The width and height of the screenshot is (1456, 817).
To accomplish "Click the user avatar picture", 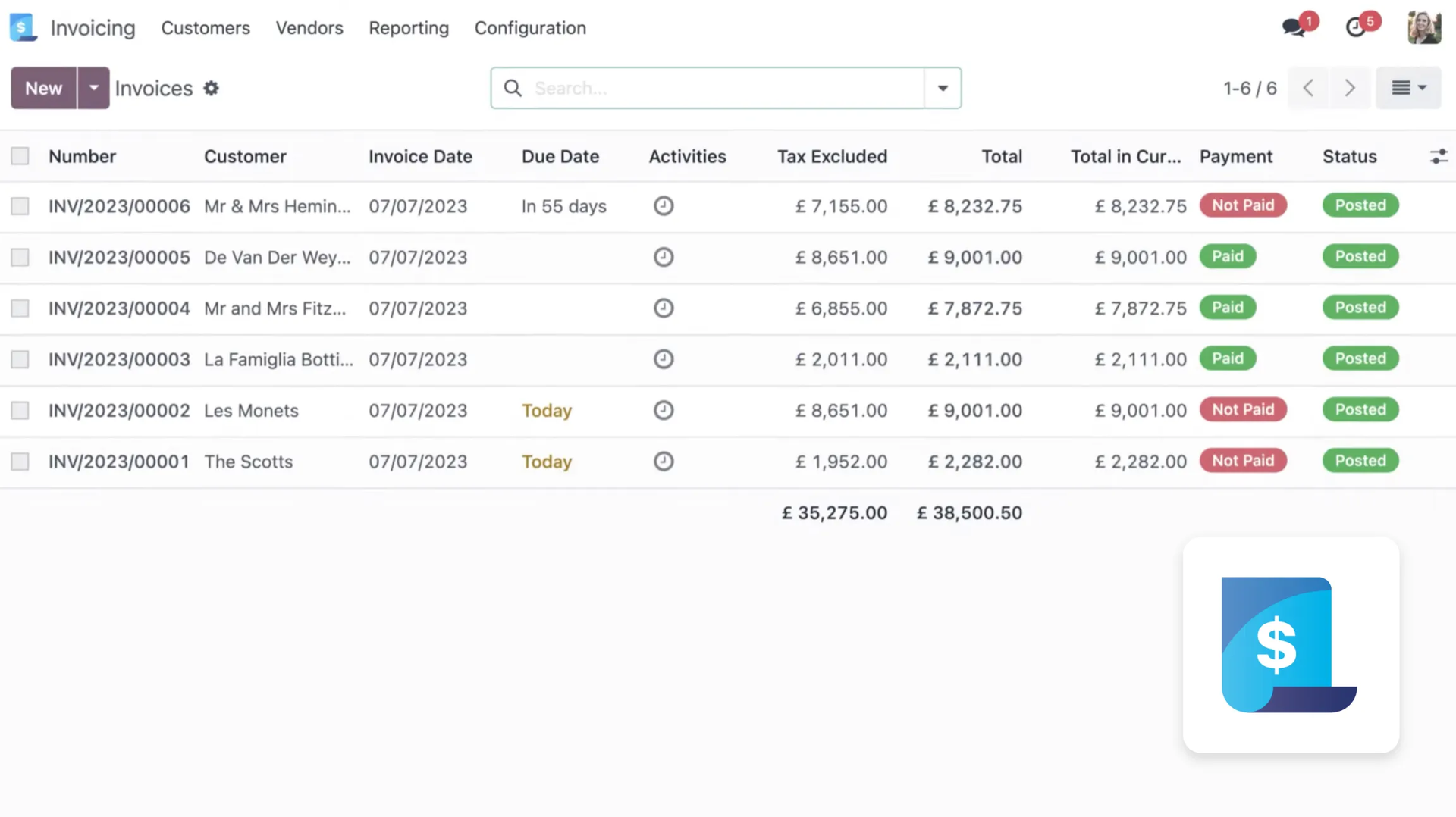I will pos(1424,28).
